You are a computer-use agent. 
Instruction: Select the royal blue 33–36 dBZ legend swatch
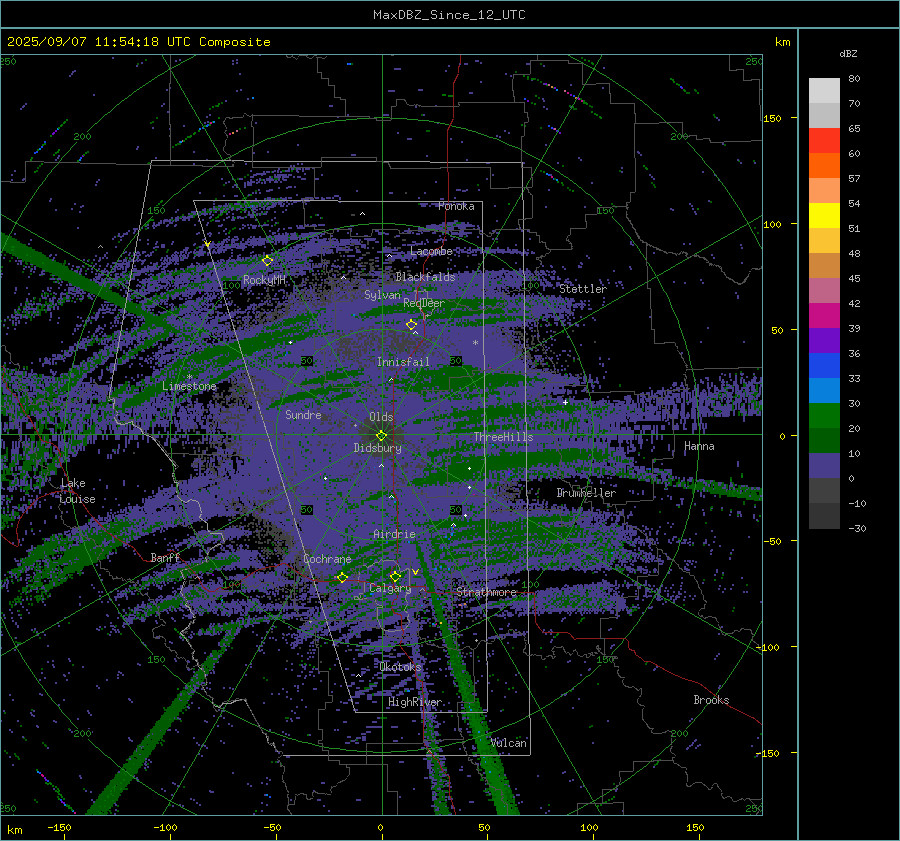(824, 366)
